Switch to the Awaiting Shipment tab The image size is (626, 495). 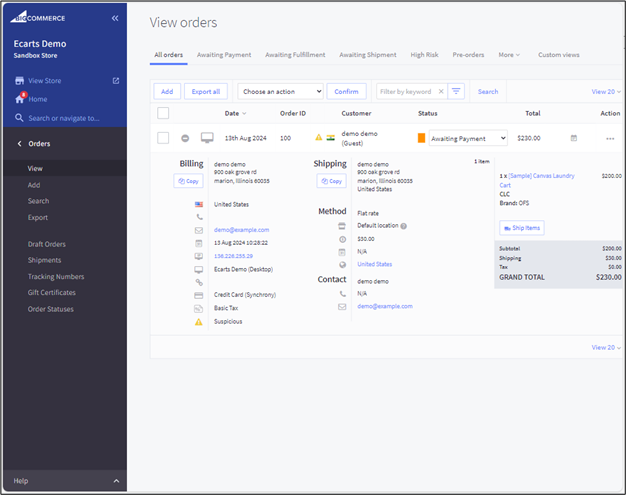coord(368,55)
